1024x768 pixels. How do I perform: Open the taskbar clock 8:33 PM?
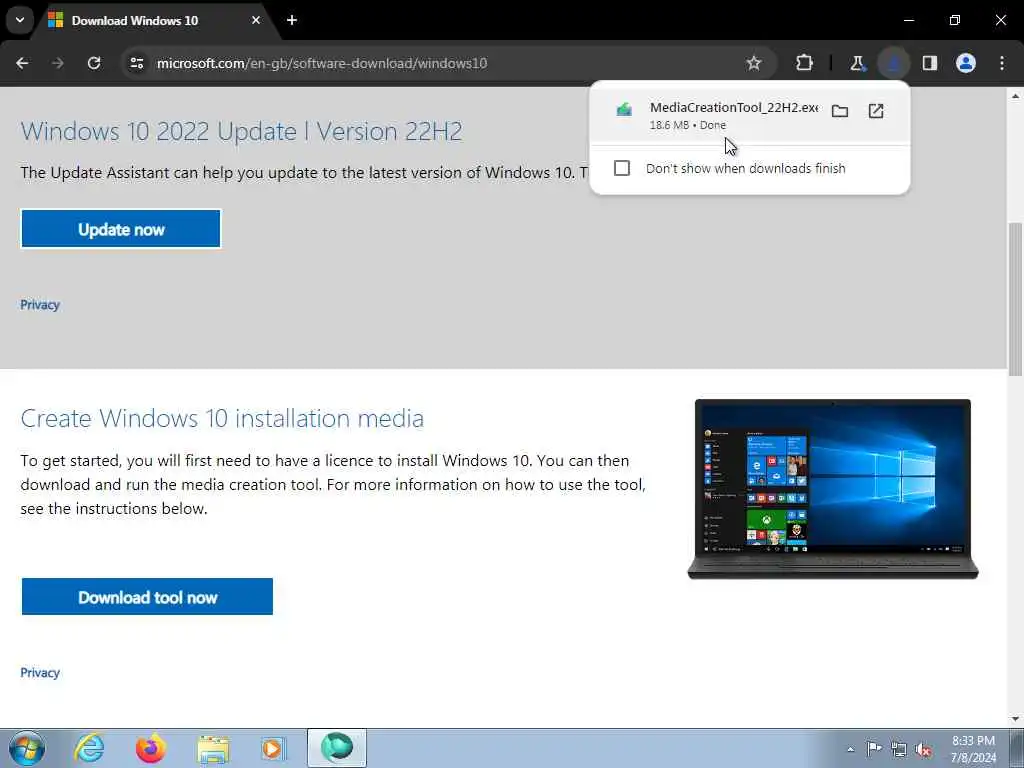[x=973, y=749]
